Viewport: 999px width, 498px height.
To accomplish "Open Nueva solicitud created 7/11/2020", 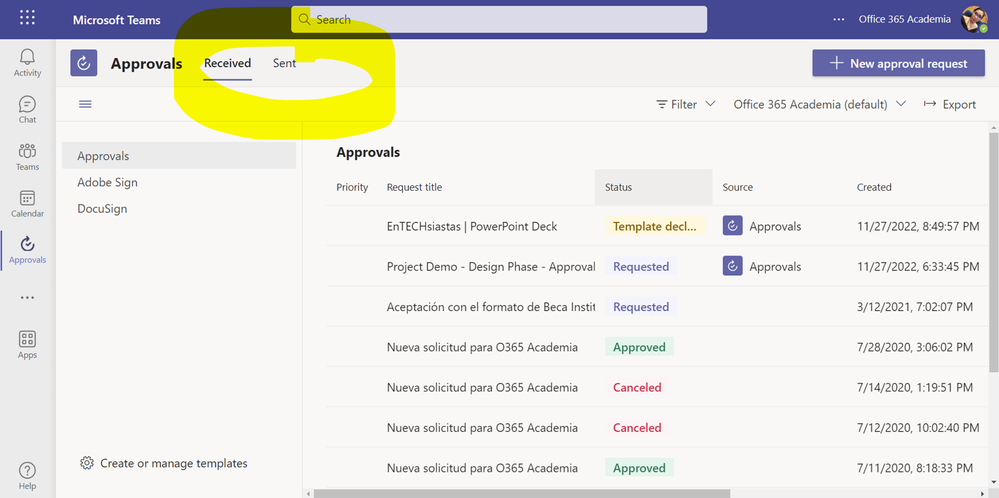I will tap(482, 468).
